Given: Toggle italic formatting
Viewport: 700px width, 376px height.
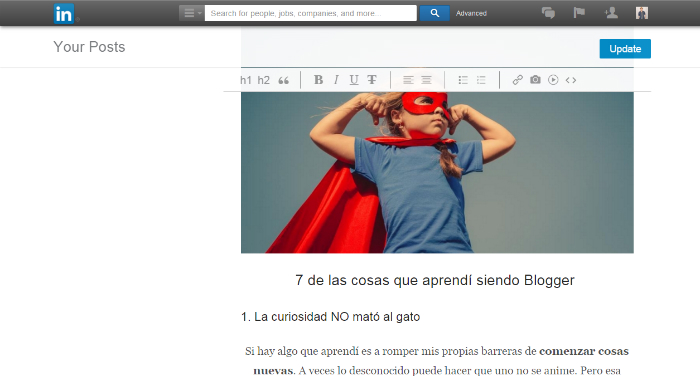Looking at the screenshot, I should click(x=336, y=80).
